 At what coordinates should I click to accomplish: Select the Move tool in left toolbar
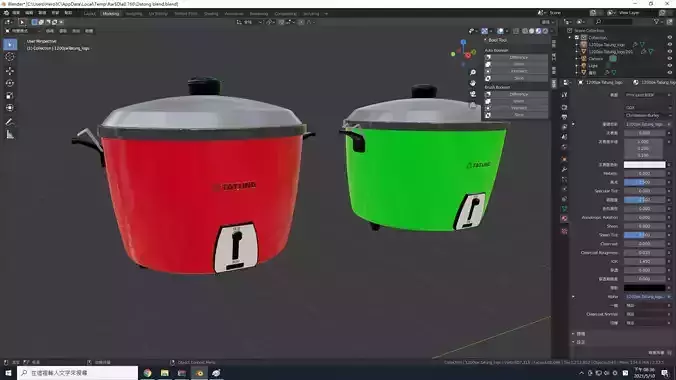pos(10,71)
